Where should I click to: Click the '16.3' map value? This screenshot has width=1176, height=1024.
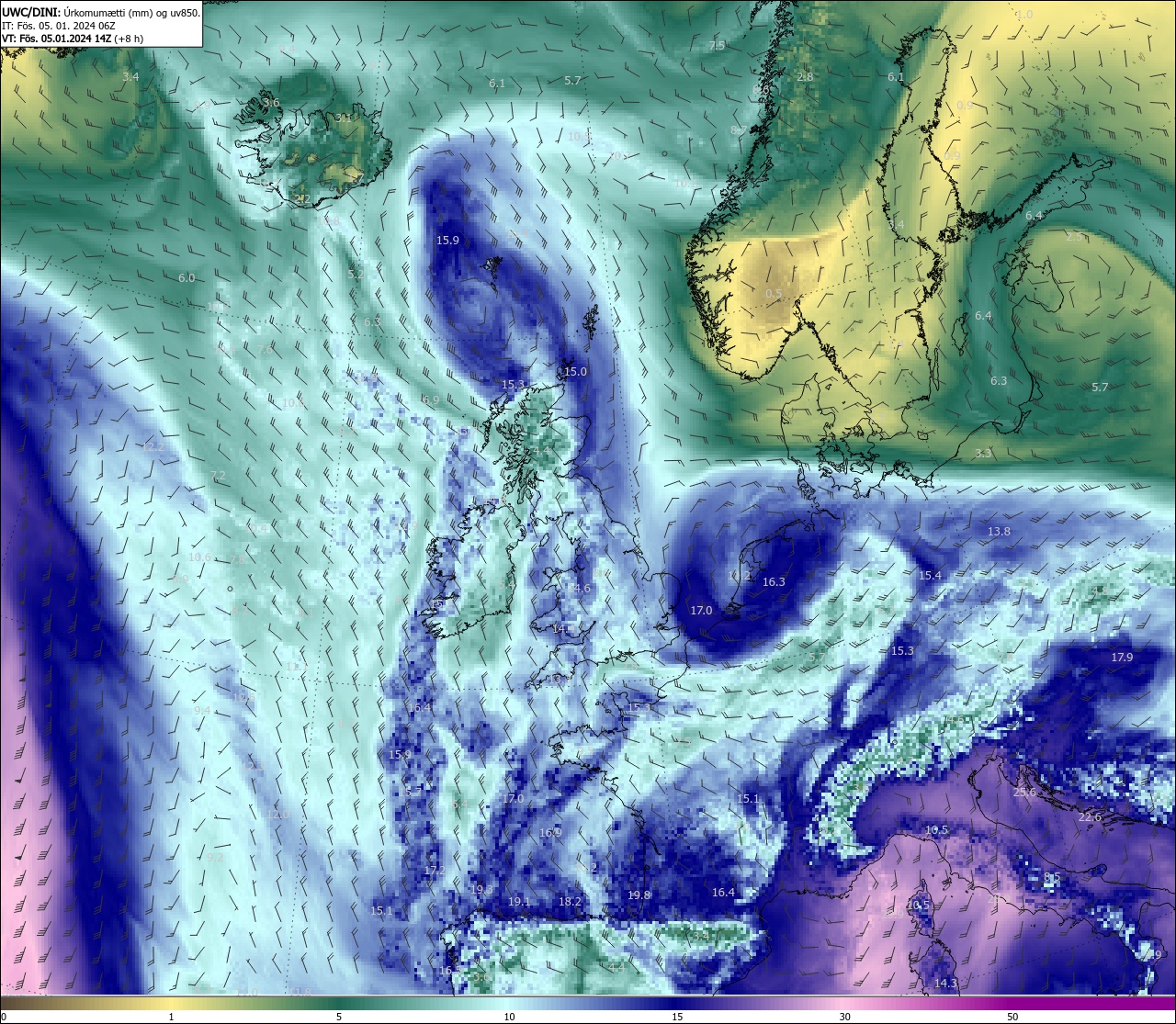click(774, 581)
